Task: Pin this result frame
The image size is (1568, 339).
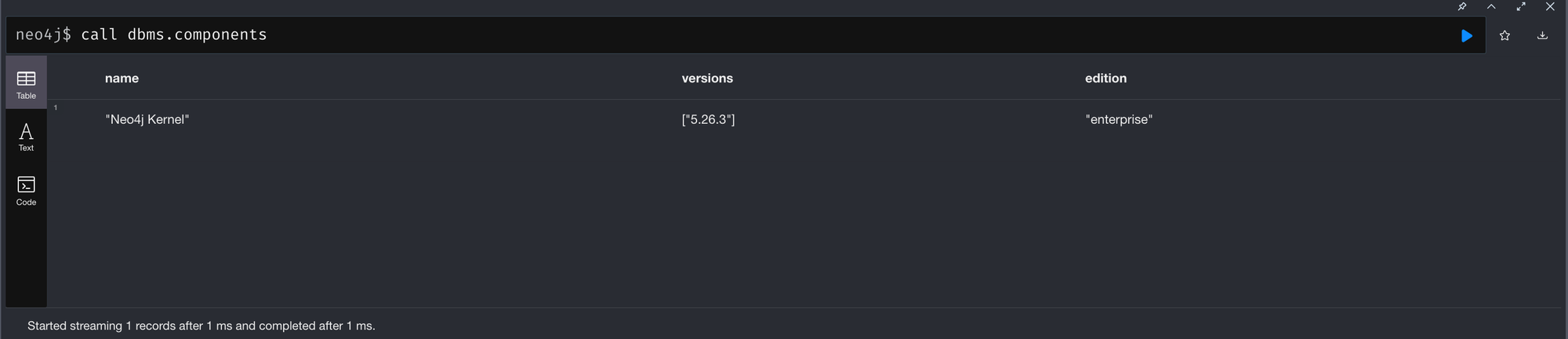Action: 1462,6
